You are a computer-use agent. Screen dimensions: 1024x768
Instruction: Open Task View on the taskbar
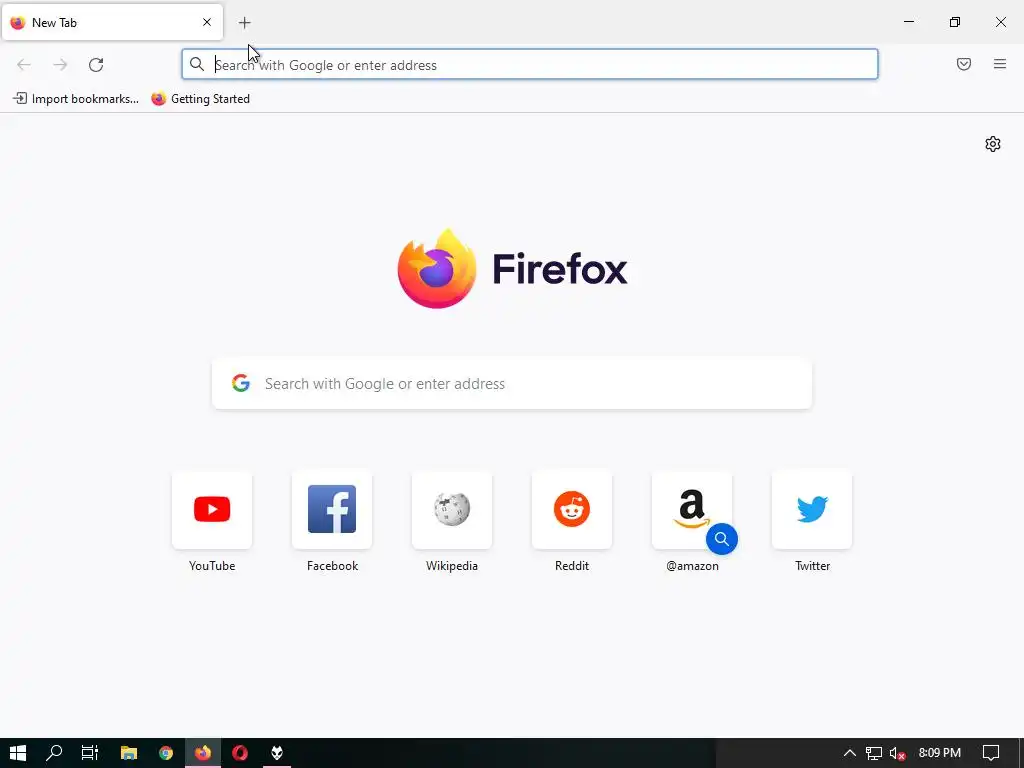tap(90, 753)
